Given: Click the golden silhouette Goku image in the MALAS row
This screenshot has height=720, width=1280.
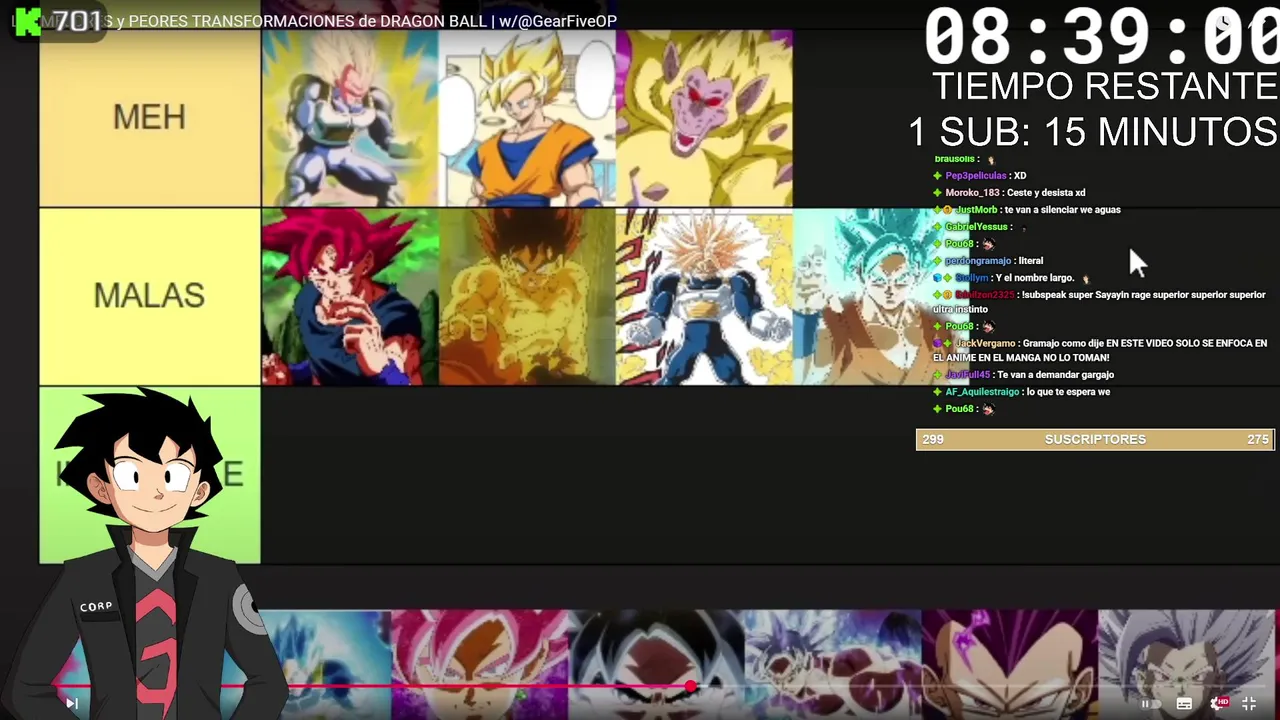Looking at the screenshot, I should (527, 297).
